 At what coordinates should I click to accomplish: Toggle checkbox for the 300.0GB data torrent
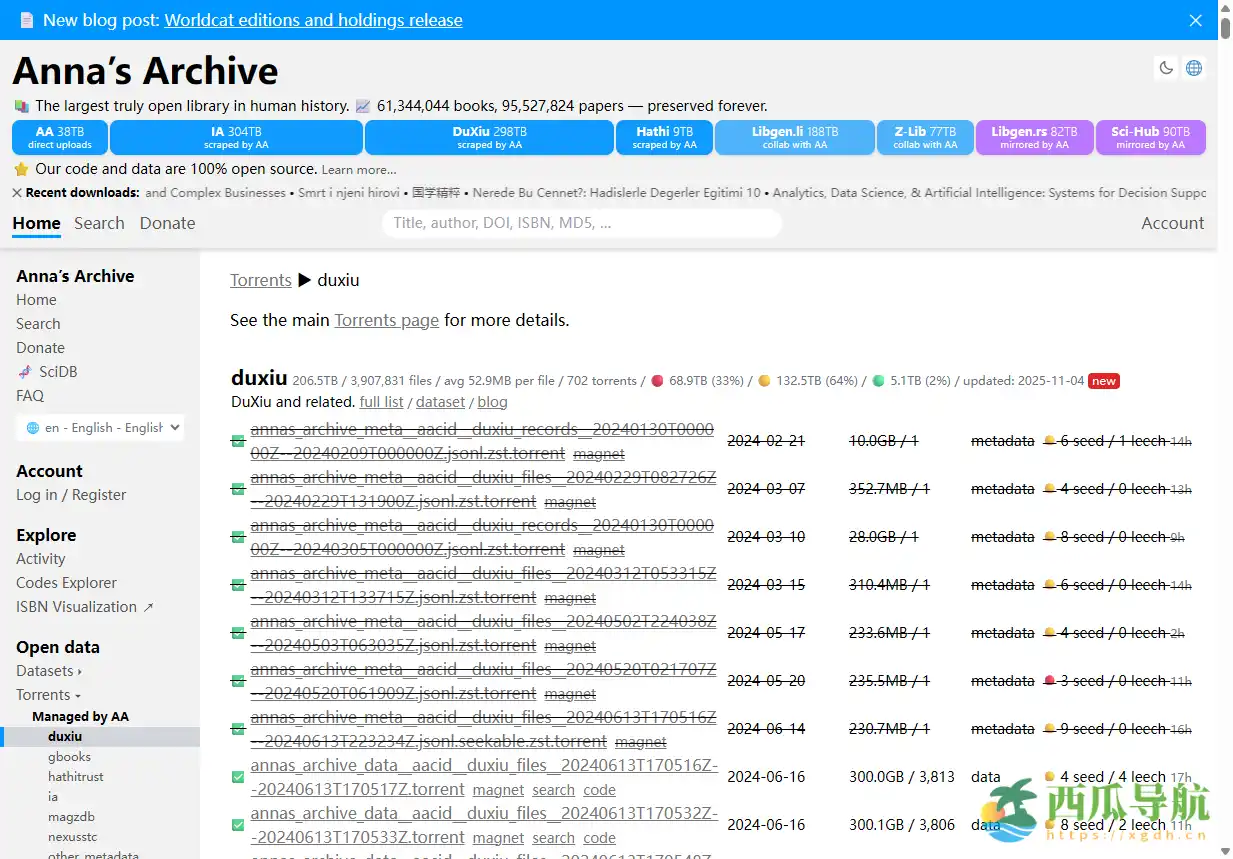point(238,777)
